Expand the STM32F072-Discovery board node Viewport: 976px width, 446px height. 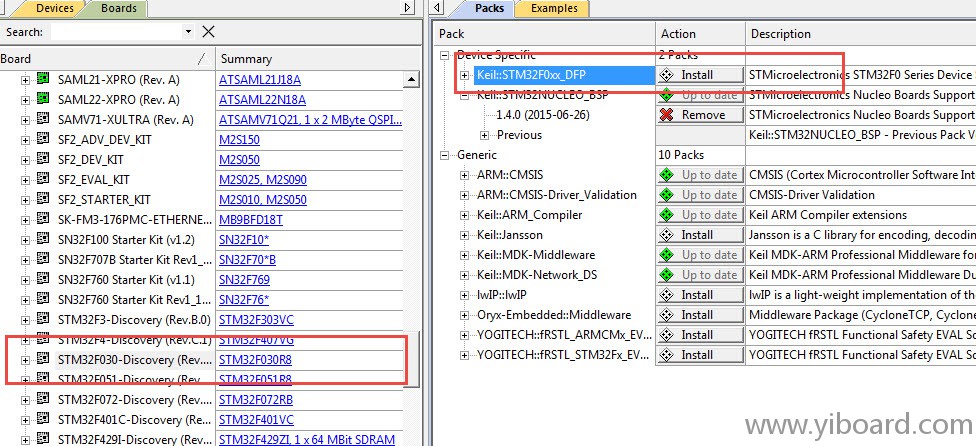click(x=25, y=400)
